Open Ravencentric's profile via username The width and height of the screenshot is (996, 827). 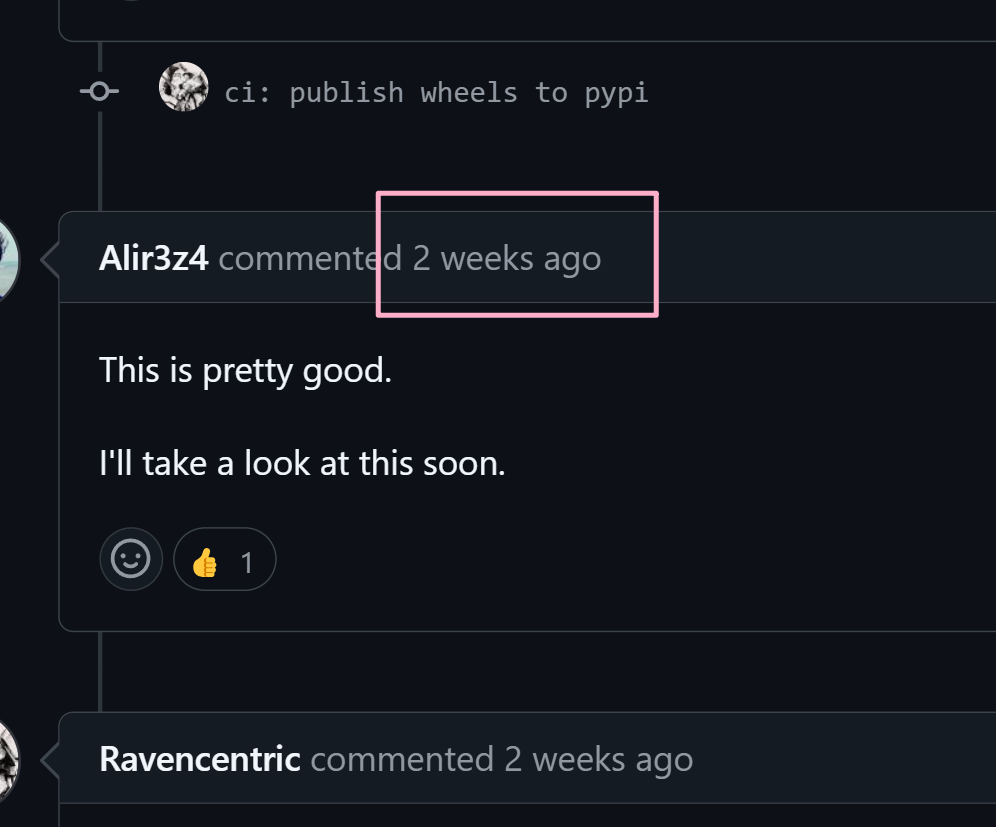200,759
